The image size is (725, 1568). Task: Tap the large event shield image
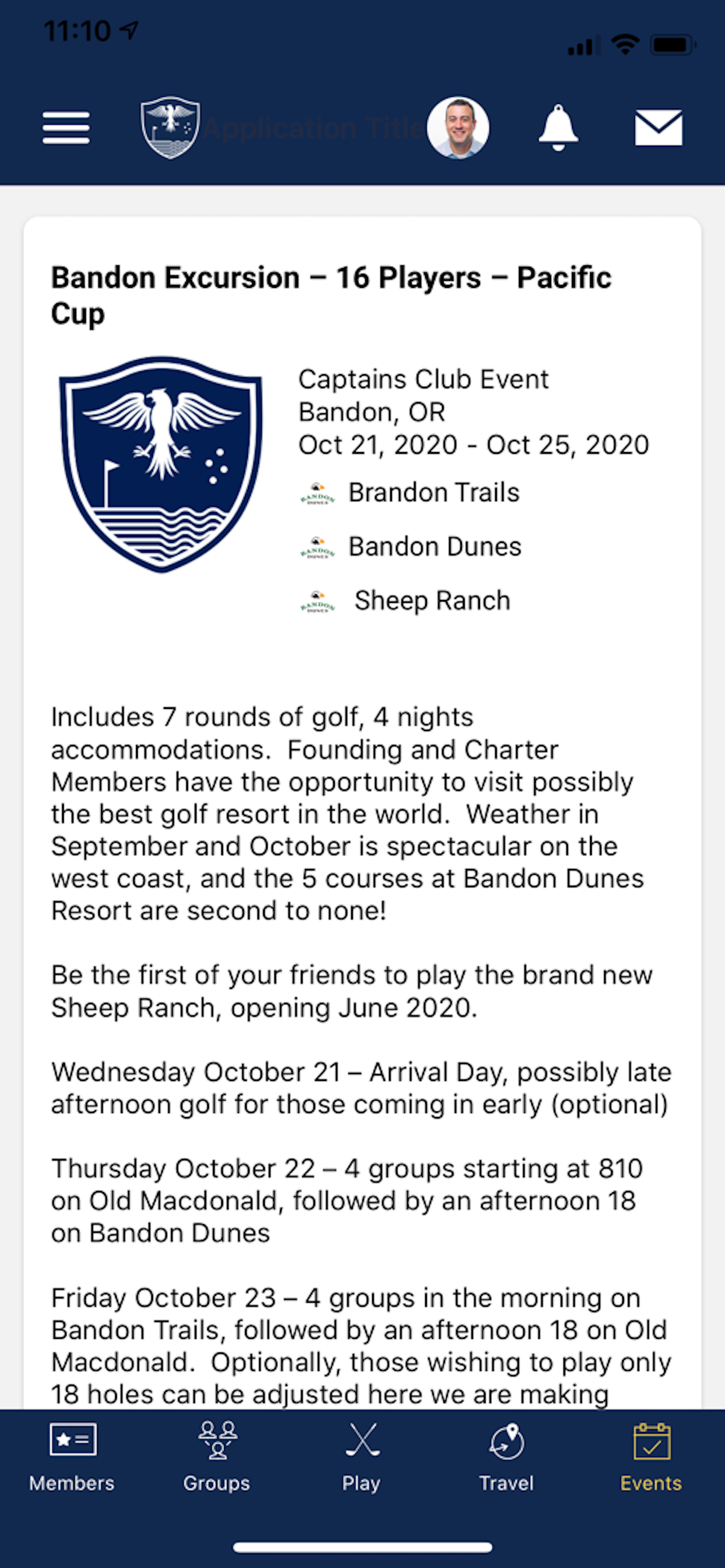[x=161, y=464]
